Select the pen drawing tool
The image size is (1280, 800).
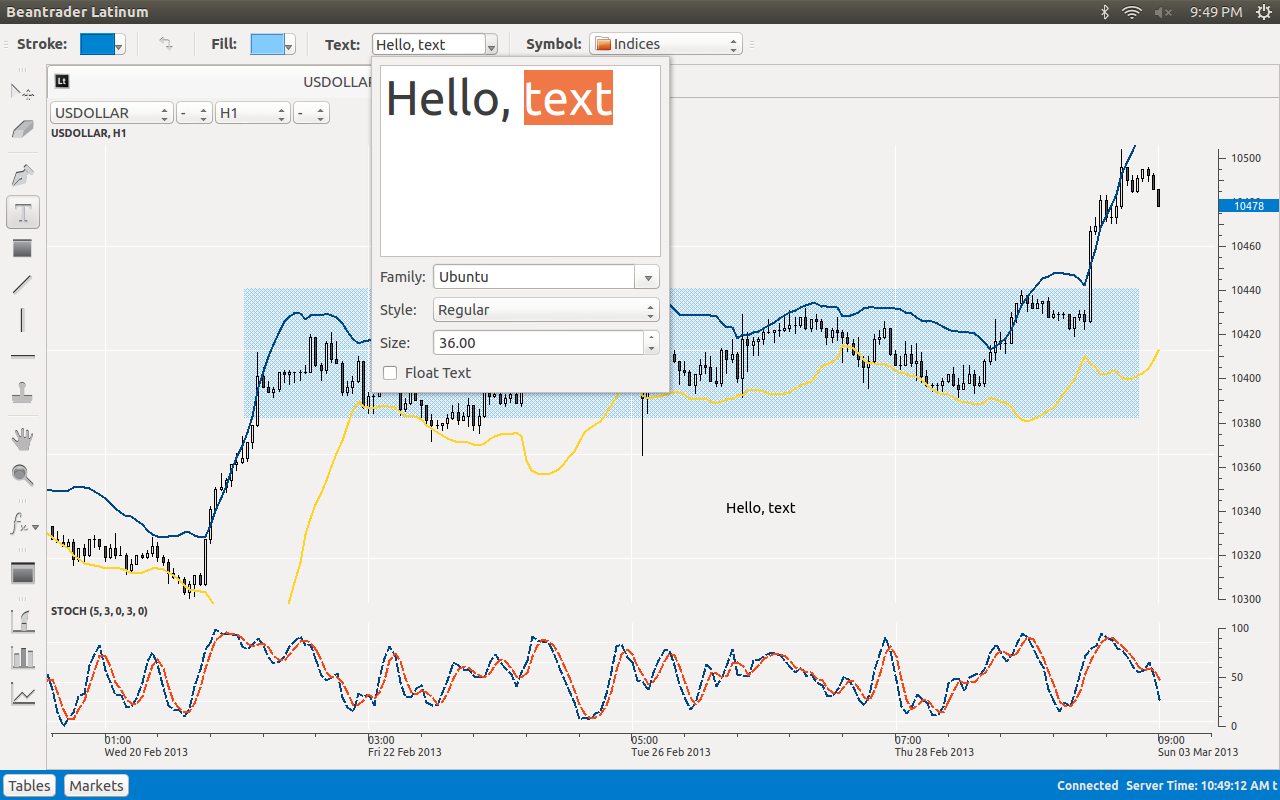click(23, 176)
